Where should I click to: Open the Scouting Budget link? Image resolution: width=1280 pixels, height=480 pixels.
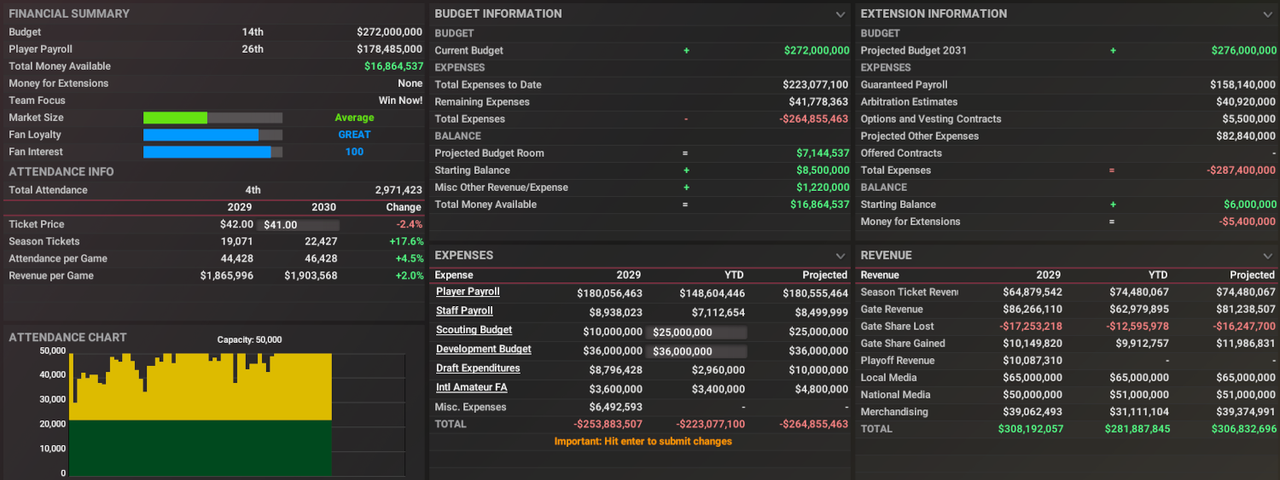click(473, 330)
